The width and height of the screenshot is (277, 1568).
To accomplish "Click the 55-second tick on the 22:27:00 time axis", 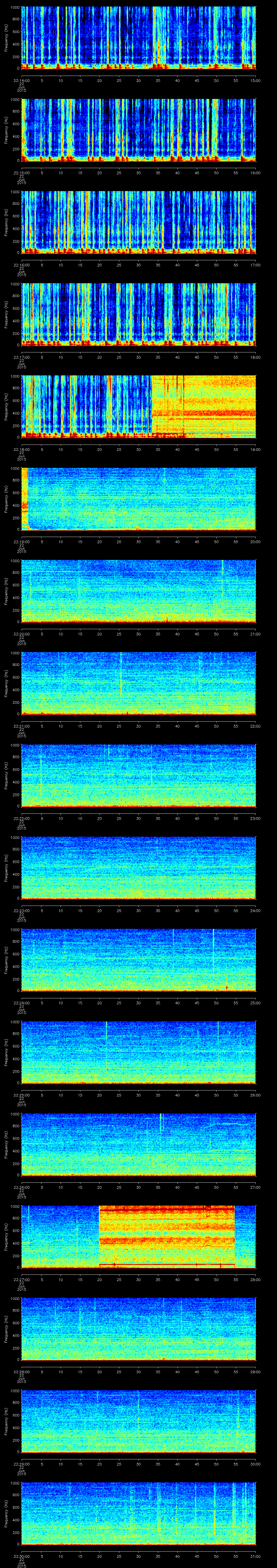I will point(236,1279).
